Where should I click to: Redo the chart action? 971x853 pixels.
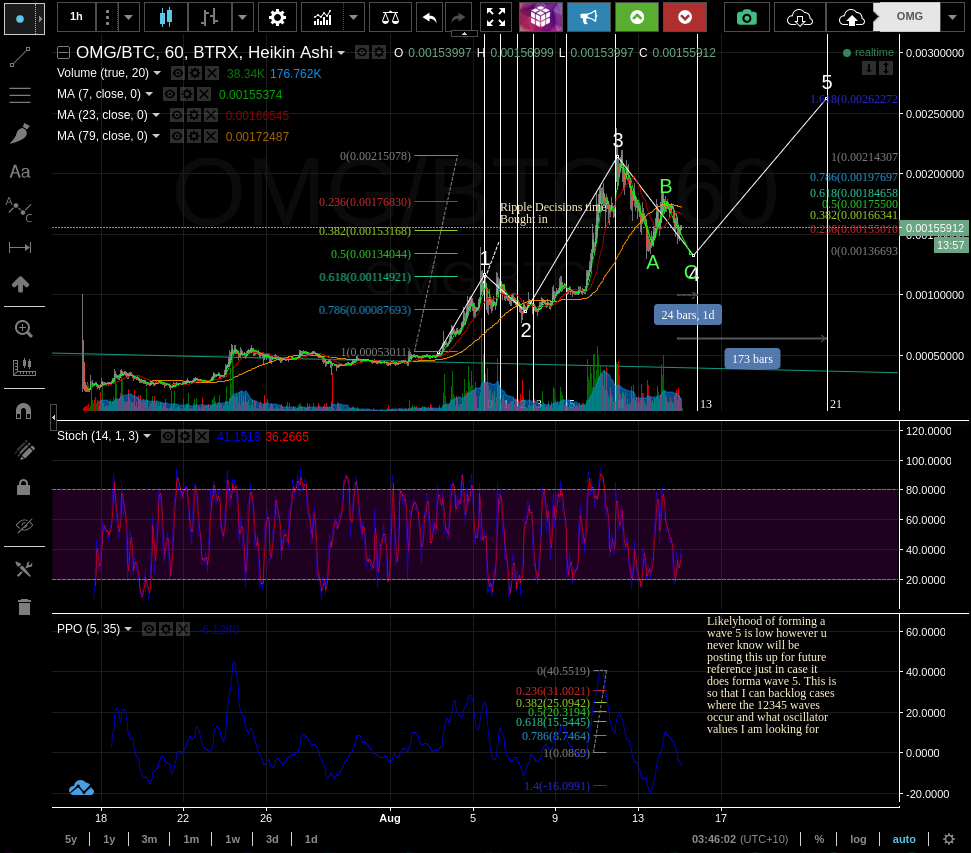tap(458, 17)
